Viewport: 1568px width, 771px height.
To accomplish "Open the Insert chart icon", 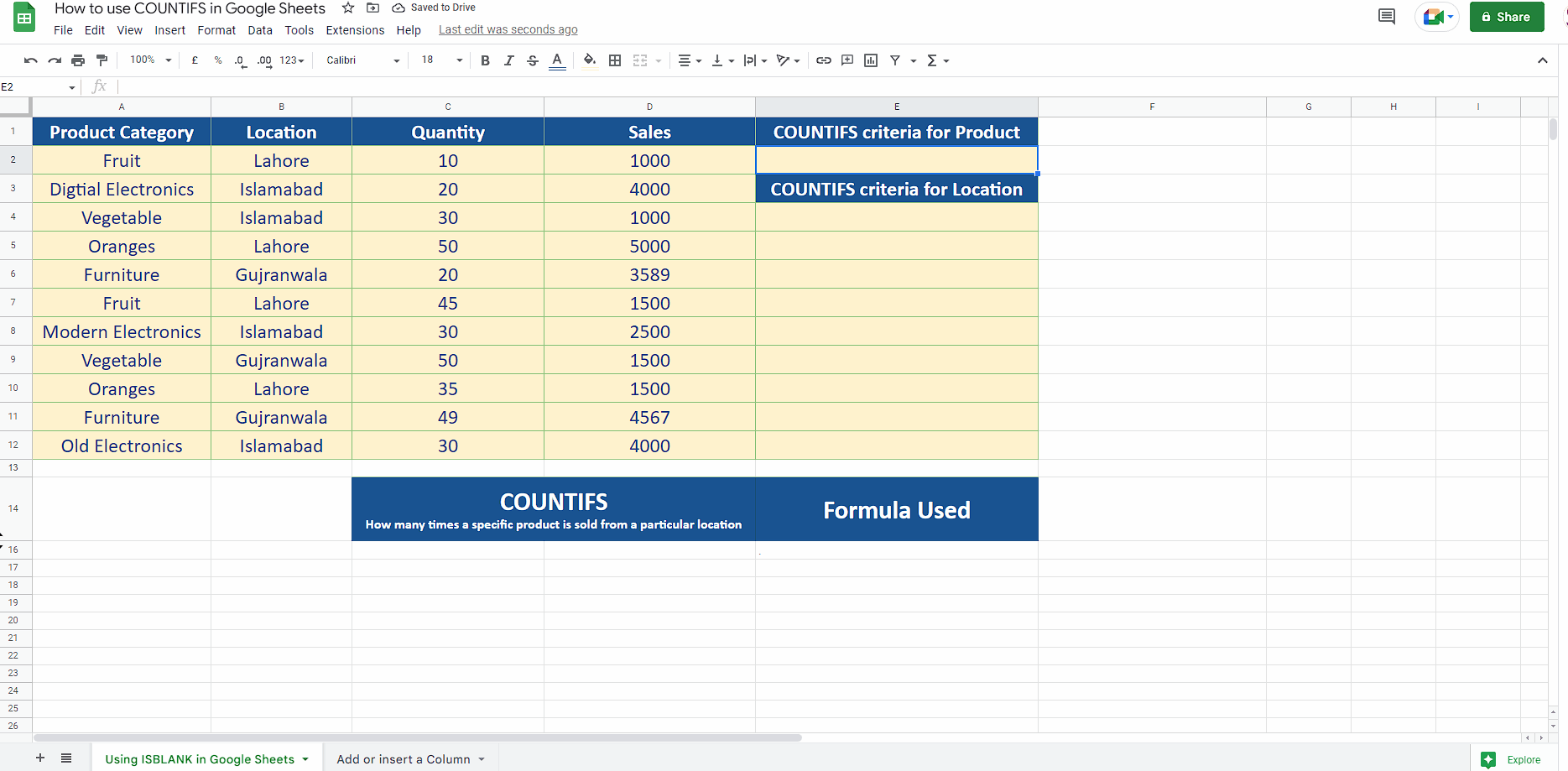I will tap(870, 60).
